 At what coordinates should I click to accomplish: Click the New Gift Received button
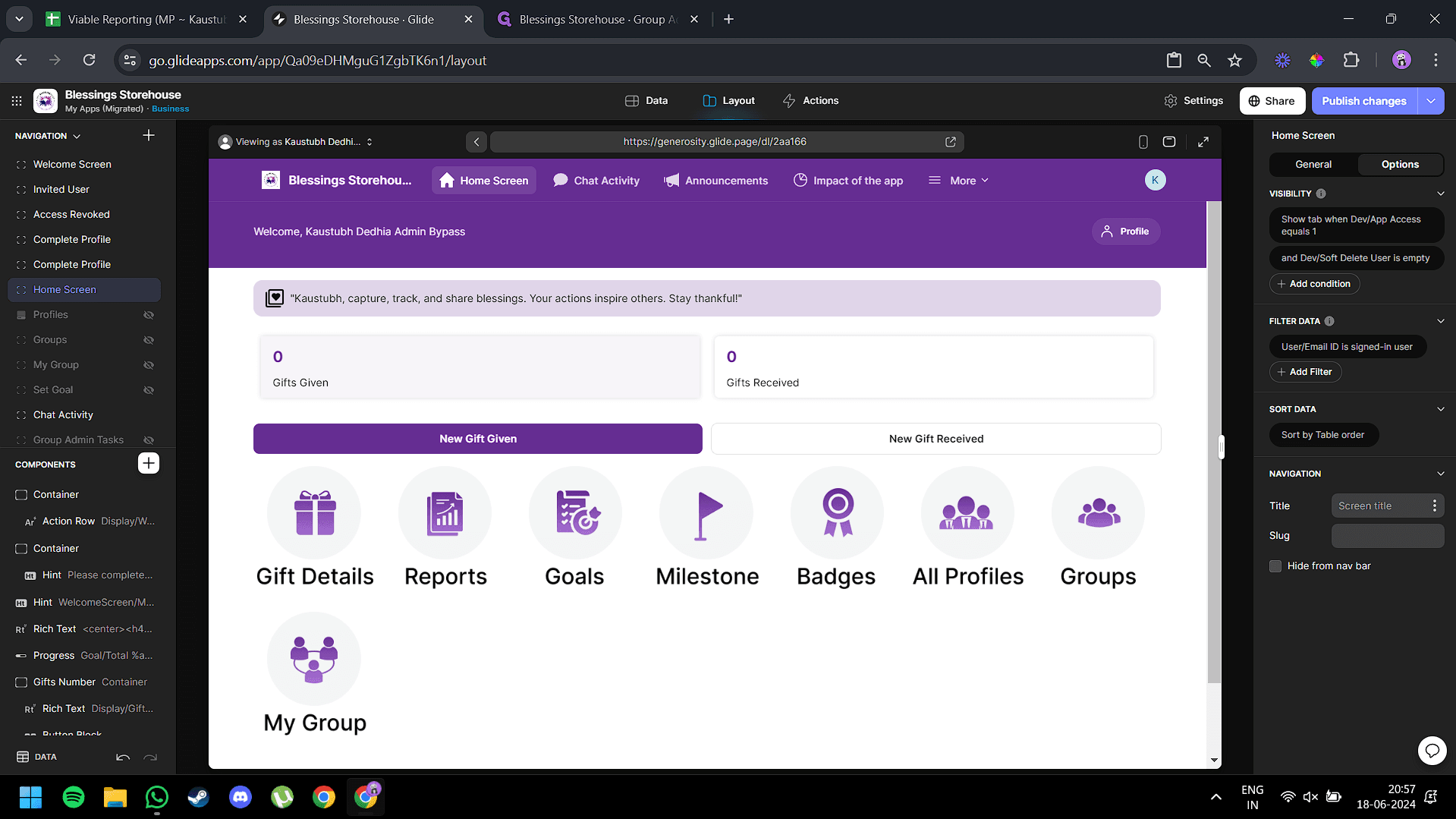[x=936, y=439]
